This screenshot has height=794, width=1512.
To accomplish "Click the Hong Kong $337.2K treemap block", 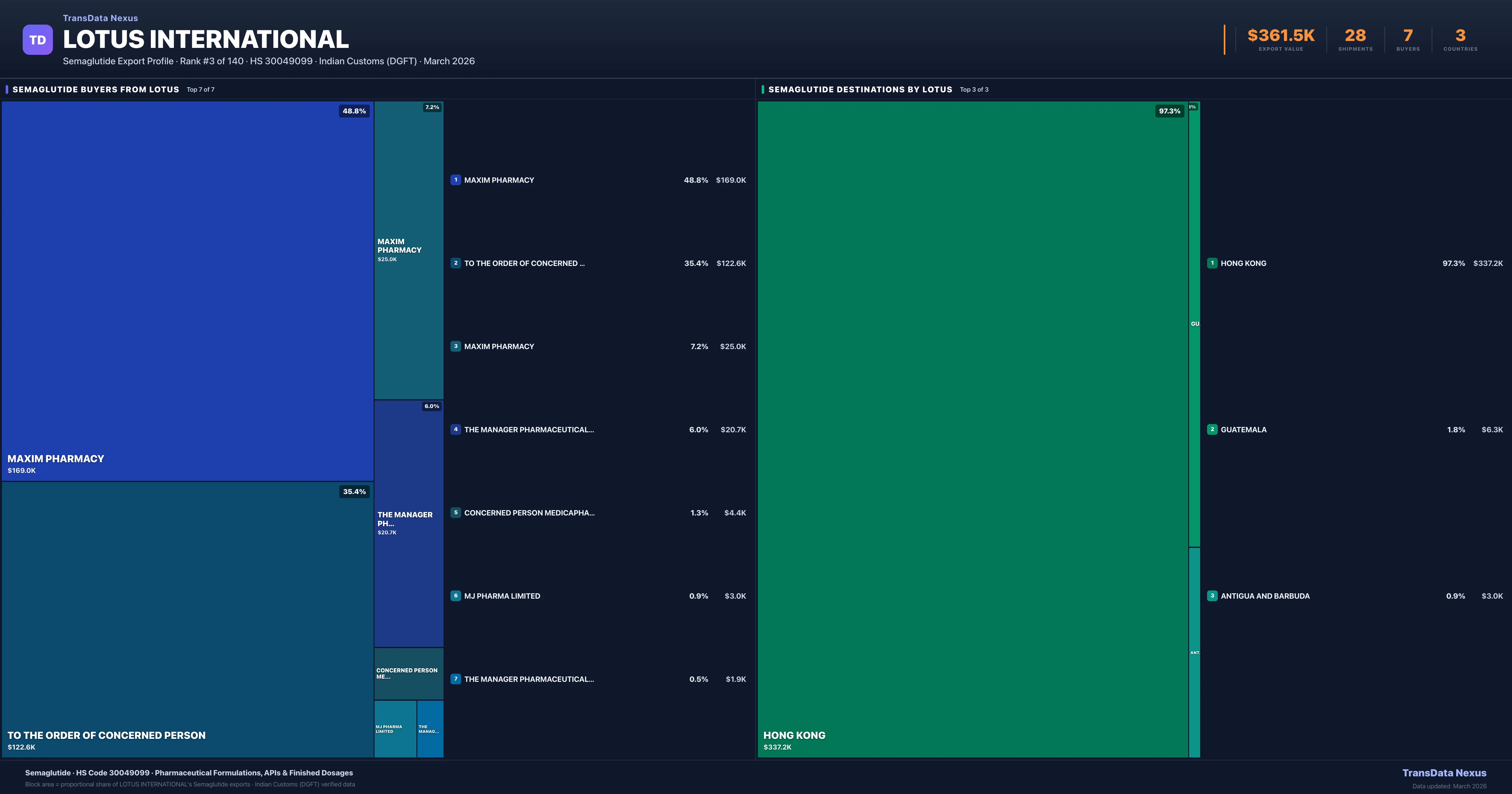I will pyautogui.click(x=973, y=429).
